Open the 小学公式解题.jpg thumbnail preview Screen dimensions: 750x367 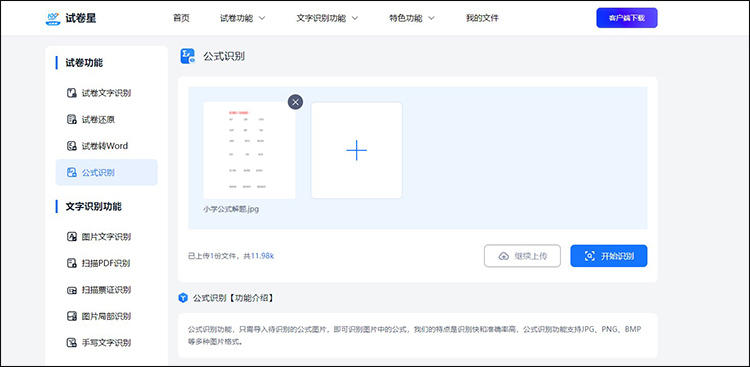pos(249,150)
